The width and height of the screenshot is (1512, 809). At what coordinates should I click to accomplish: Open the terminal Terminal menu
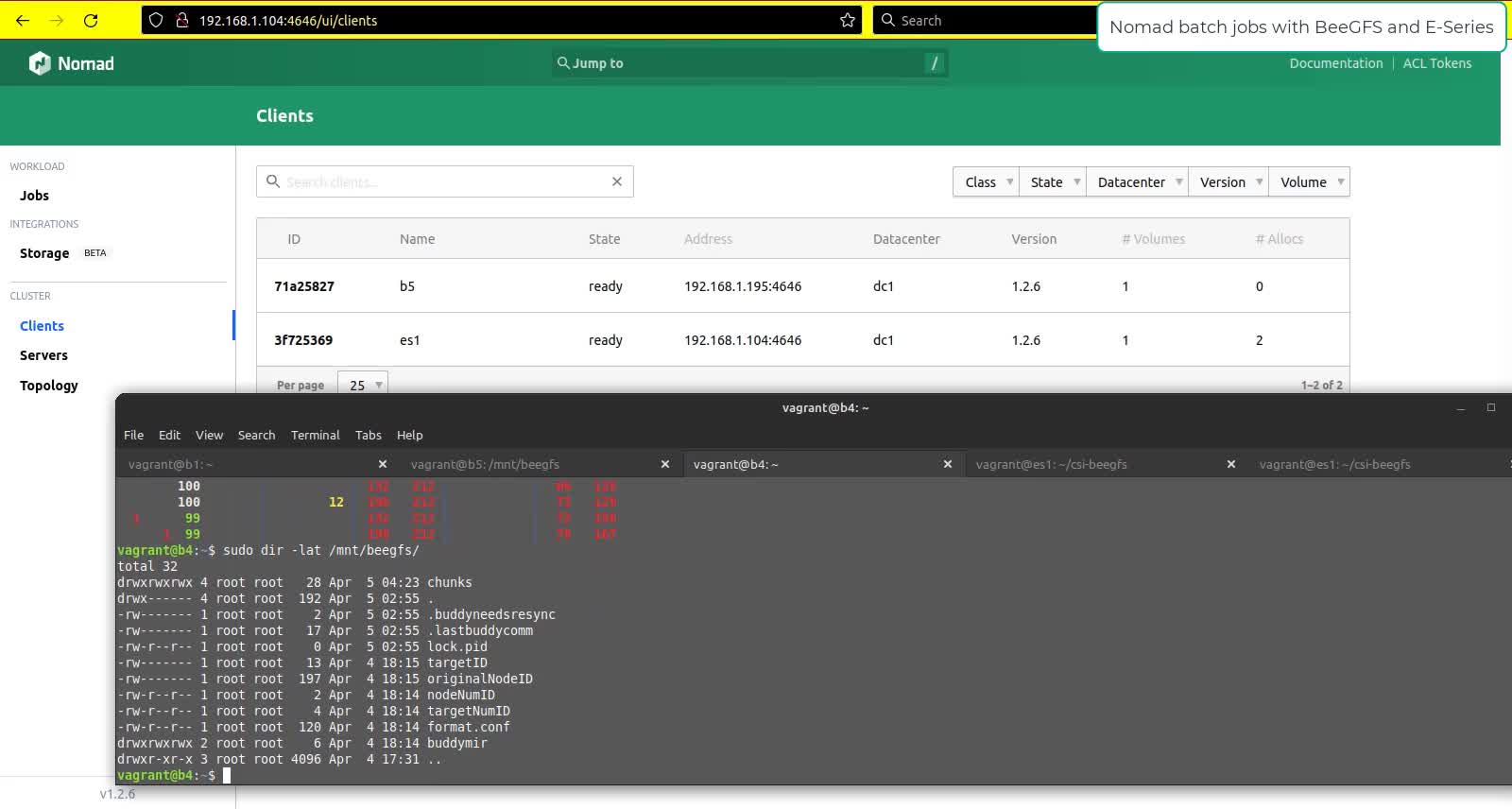pos(315,435)
